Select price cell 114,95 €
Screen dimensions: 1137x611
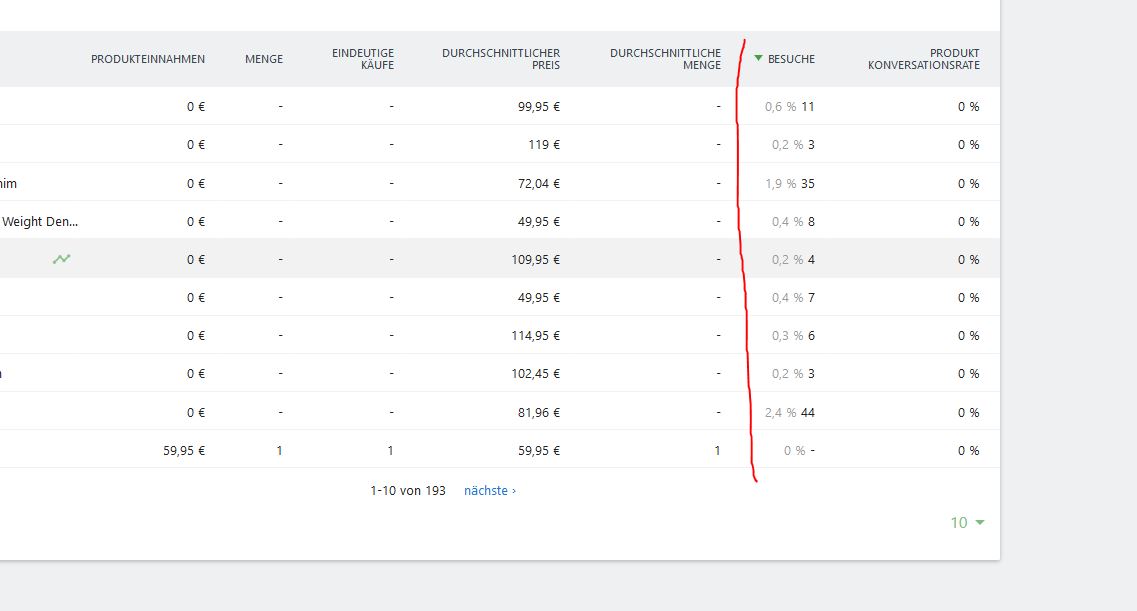pyautogui.click(x=535, y=336)
